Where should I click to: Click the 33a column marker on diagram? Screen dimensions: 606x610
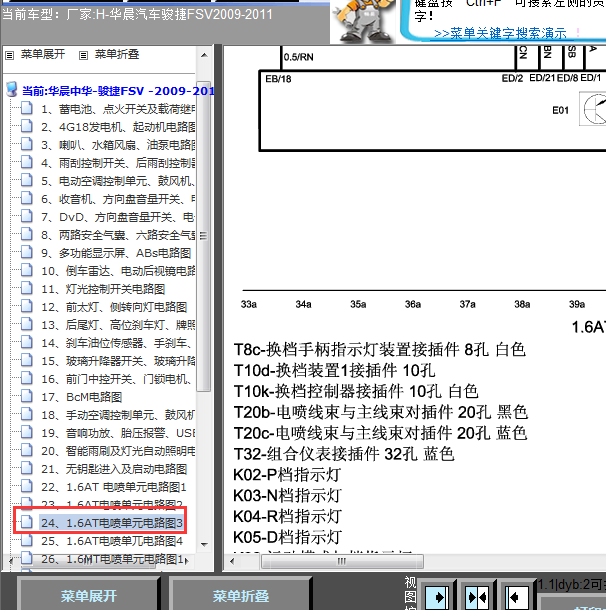tap(249, 304)
